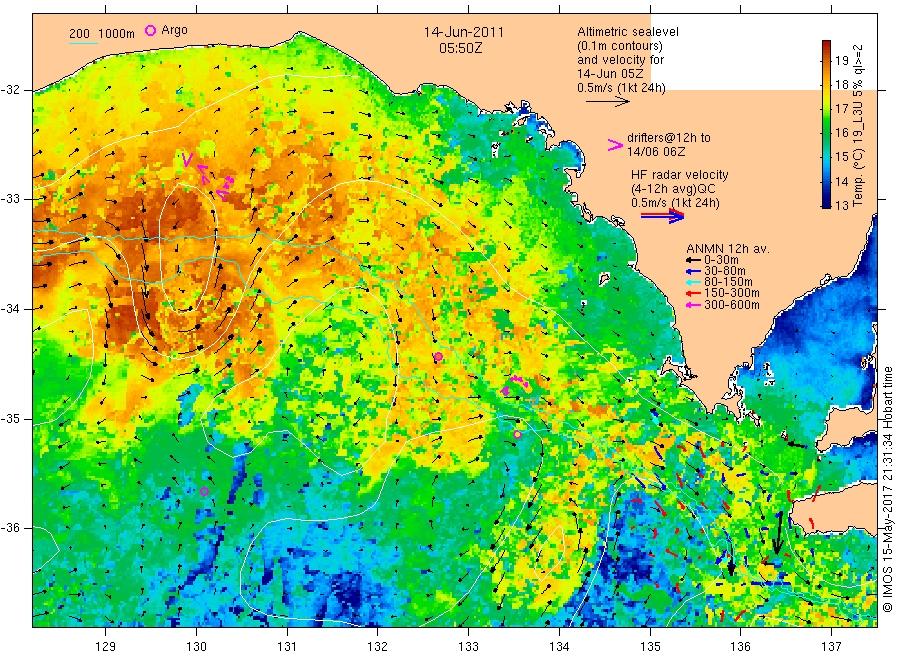Click longitude tick label 130
Image resolution: width=900 pixels, height=660 pixels.
point(196,647)
